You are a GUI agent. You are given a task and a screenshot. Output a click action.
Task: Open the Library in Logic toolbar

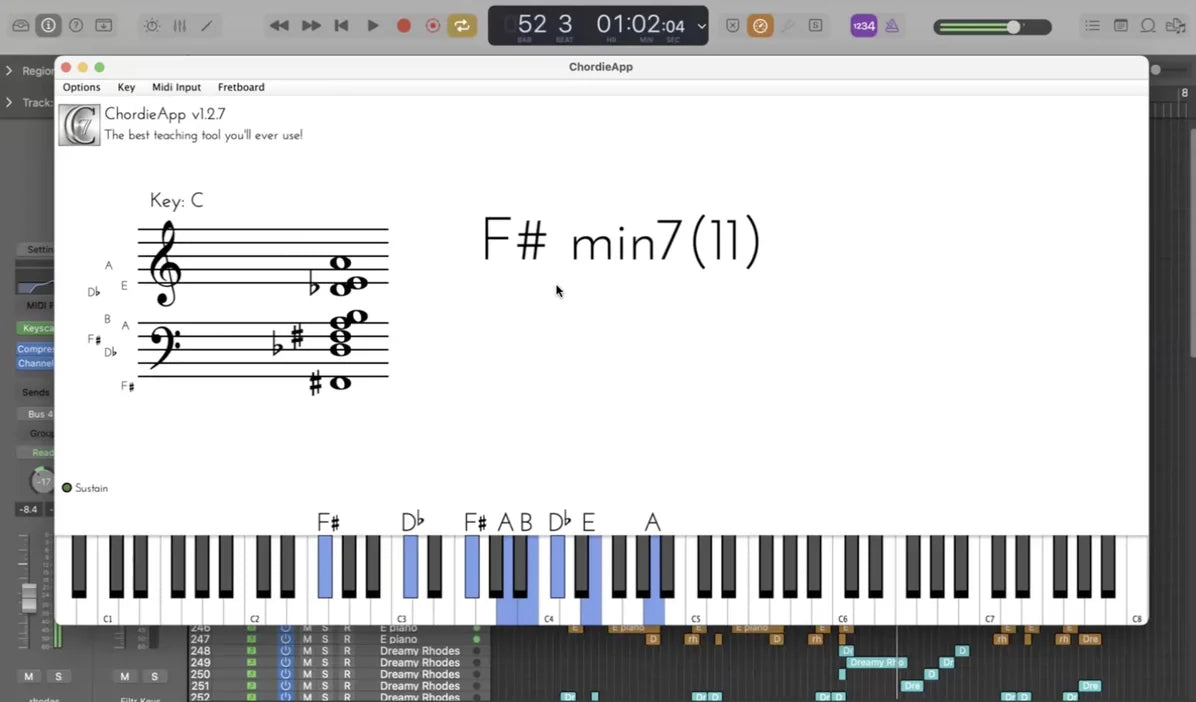(x=21, y=25)
